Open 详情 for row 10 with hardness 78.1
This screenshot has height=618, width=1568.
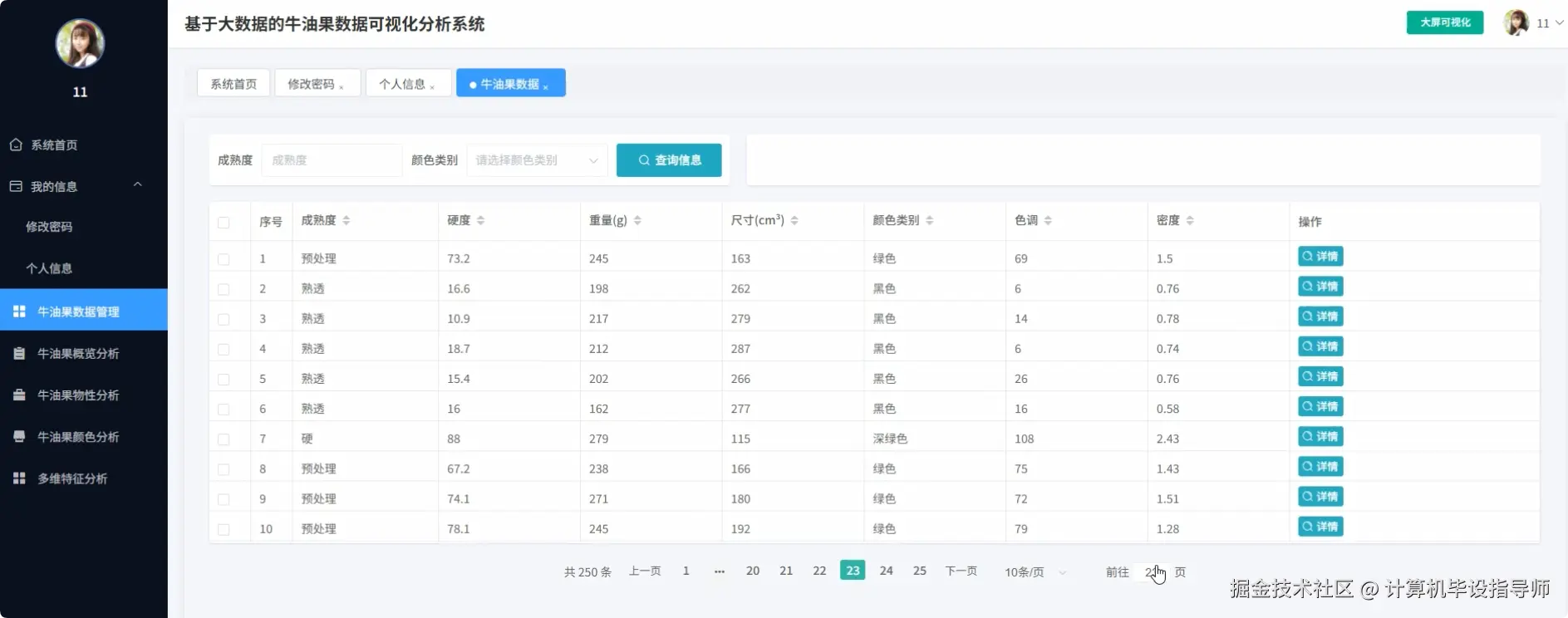[x=1320, y=527]
